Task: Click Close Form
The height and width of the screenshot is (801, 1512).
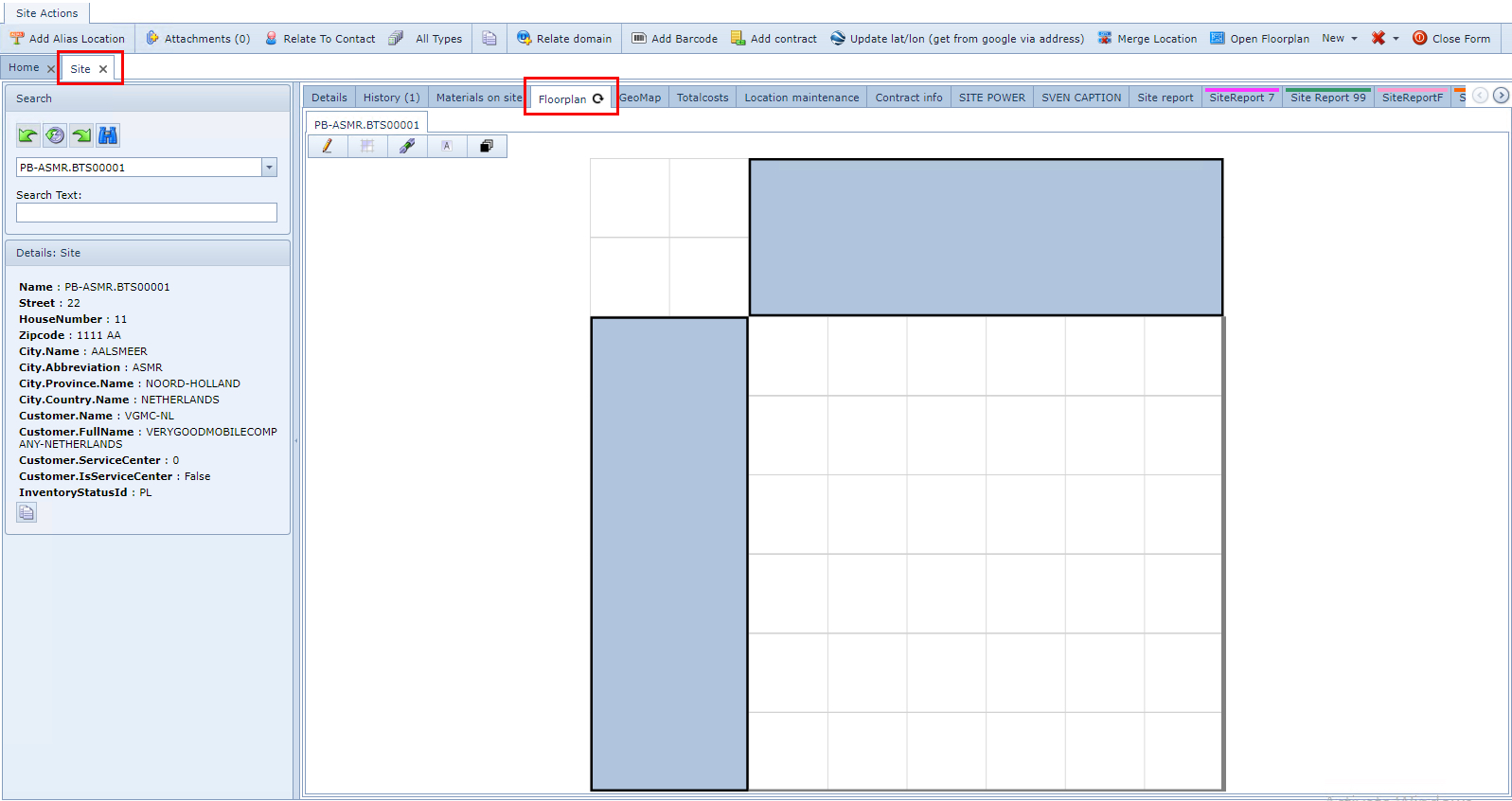Action: (x=1451, y=39)
